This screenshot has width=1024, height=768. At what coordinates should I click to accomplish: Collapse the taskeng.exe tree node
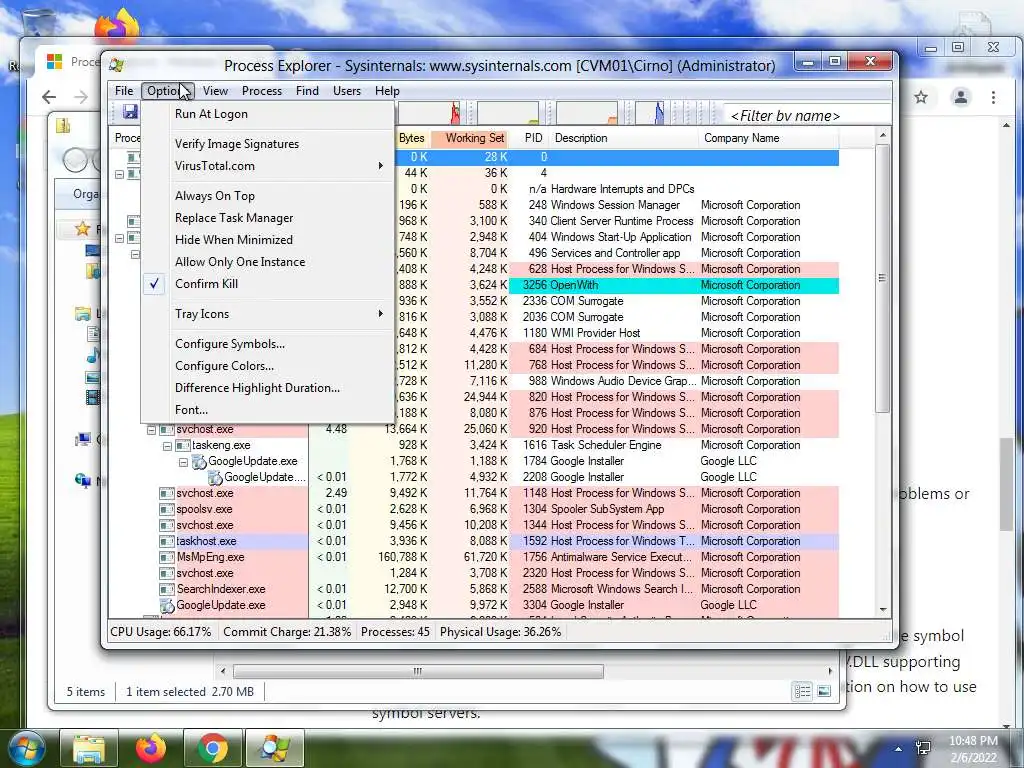167,446
